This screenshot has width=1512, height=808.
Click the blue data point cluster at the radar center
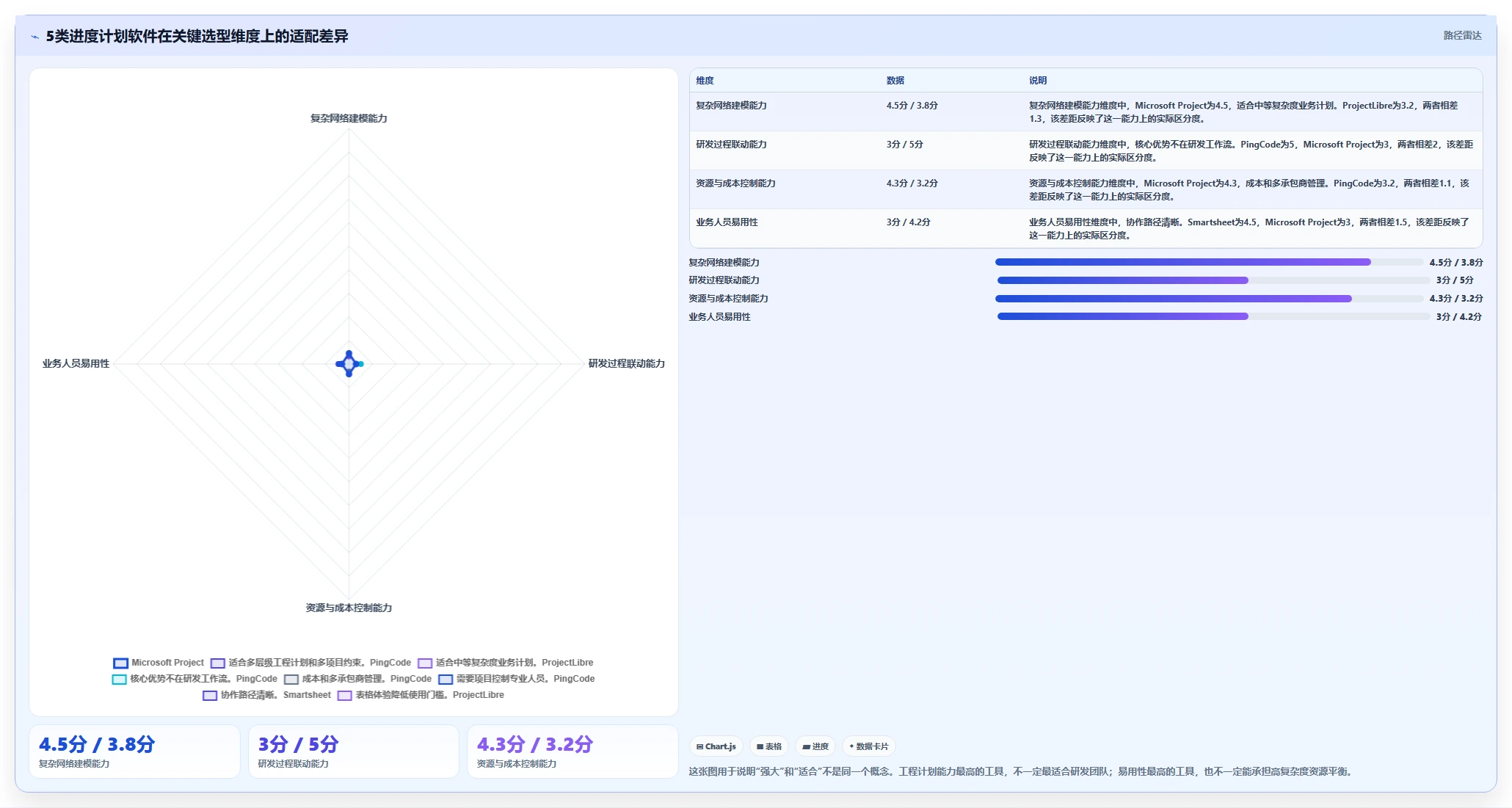pos(349,363)
